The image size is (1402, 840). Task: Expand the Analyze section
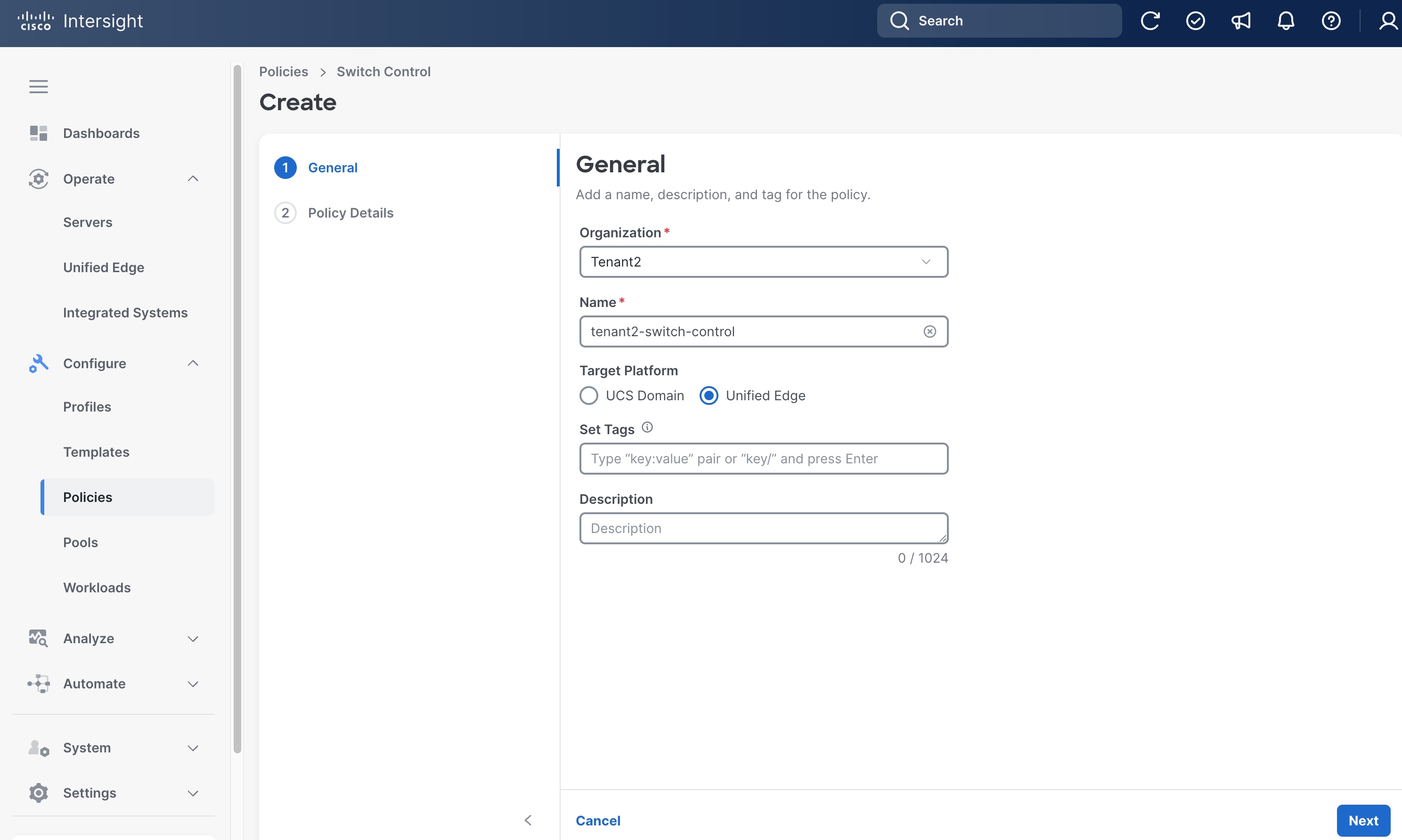(193, 638)
